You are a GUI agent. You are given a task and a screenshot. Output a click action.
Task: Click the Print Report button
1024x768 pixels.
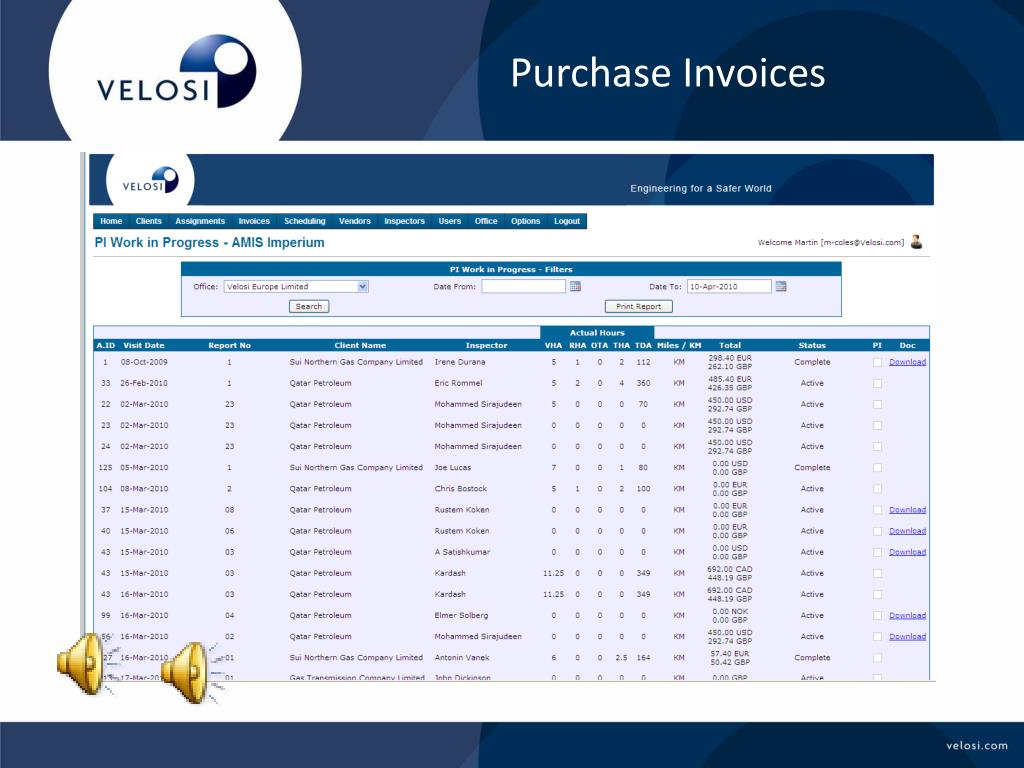639,306
